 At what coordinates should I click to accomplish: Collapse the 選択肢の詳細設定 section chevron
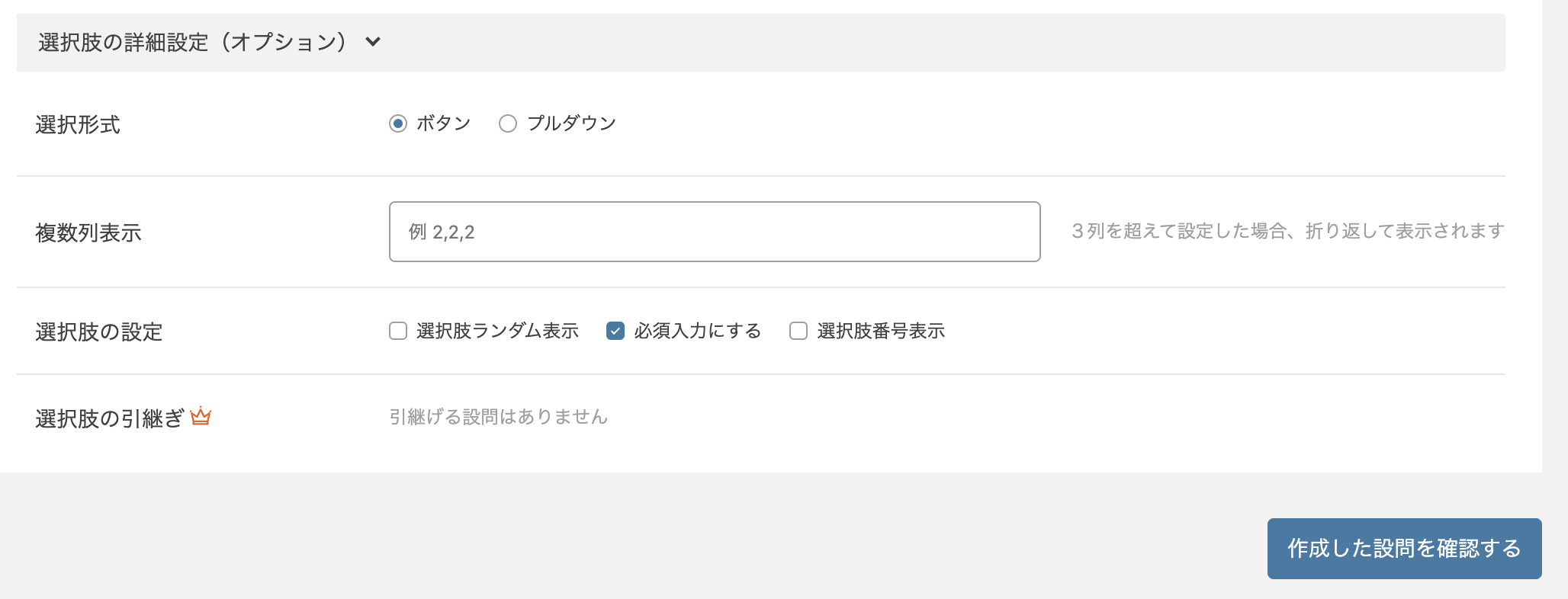pyautogui.click(x=373, y=42)
